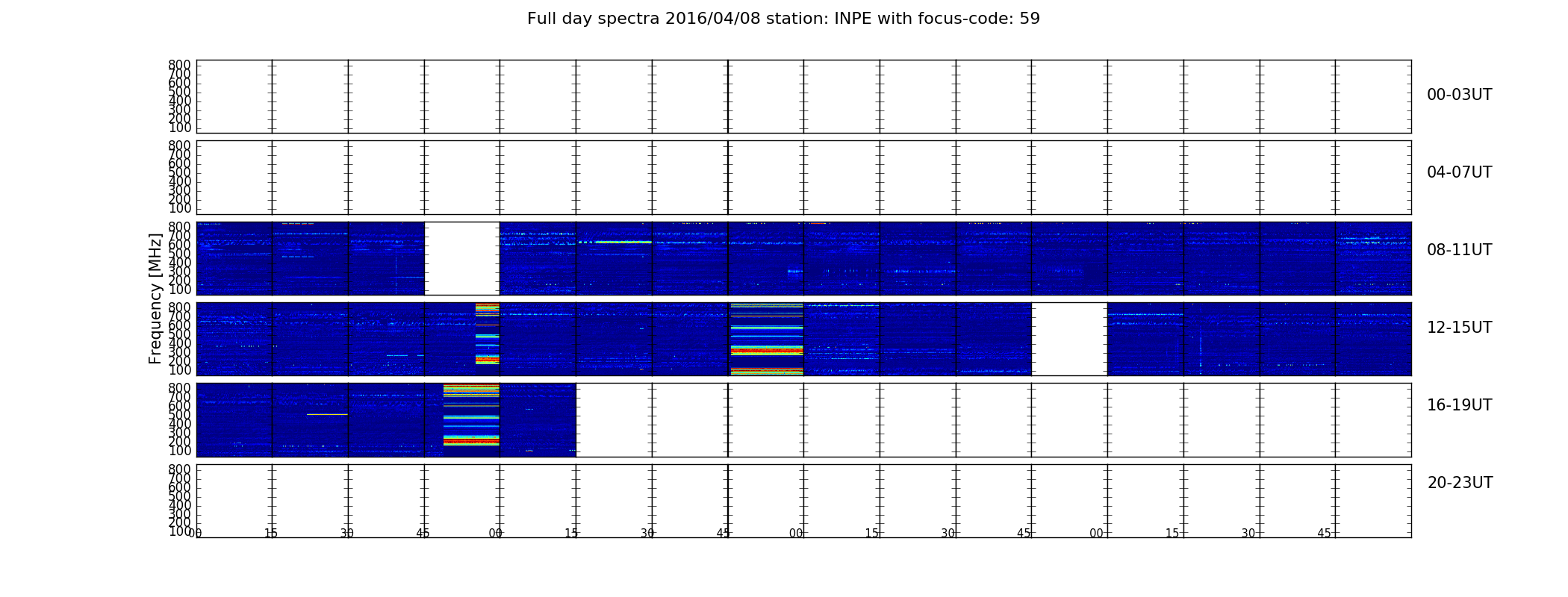This screenshot has height=597, width=1568.
Task: Click the yellow horizontal emission line in 08-11UT spectrum
Action: coord(615,242)
